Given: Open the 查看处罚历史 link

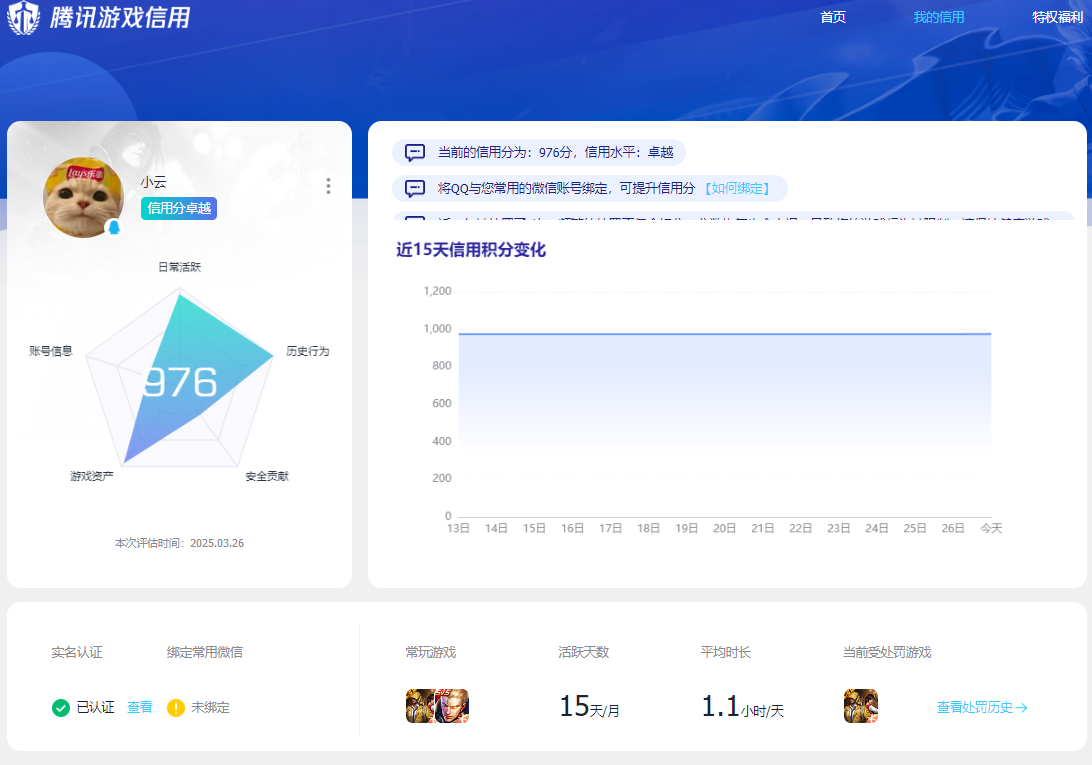Looking at the screenshot, I should pyautogui.click(x=982, y=707).
